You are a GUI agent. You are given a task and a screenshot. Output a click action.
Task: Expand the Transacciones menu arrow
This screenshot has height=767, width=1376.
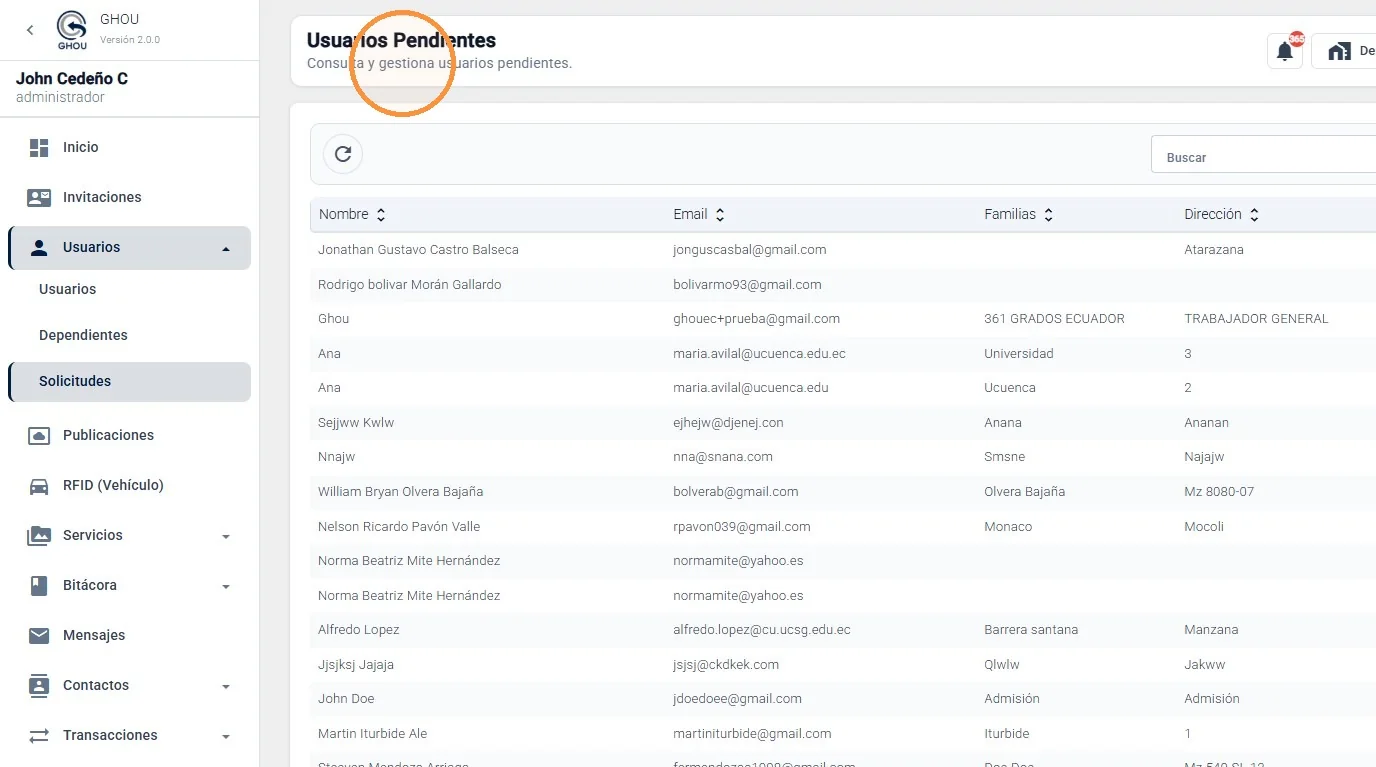226,737
